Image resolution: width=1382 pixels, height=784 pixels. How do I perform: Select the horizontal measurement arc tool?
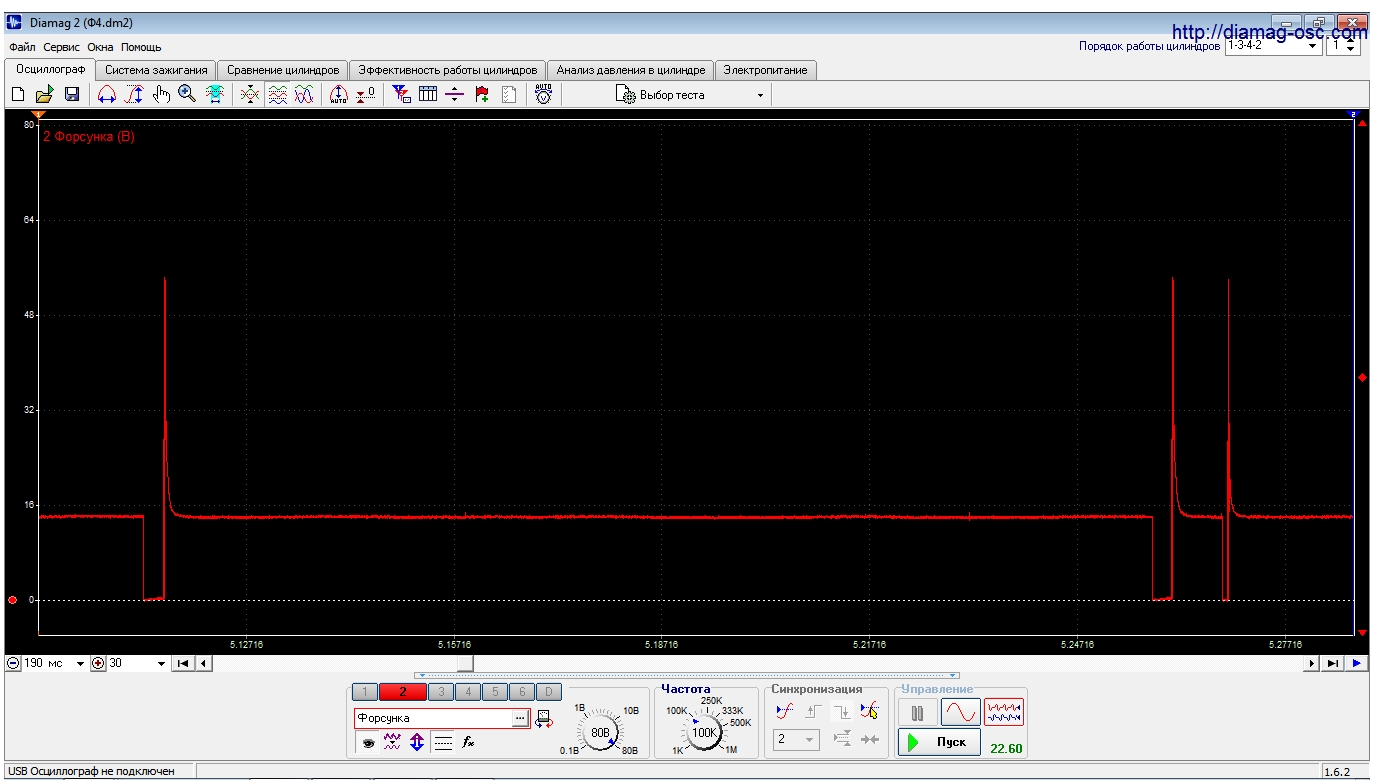point(106,95)
